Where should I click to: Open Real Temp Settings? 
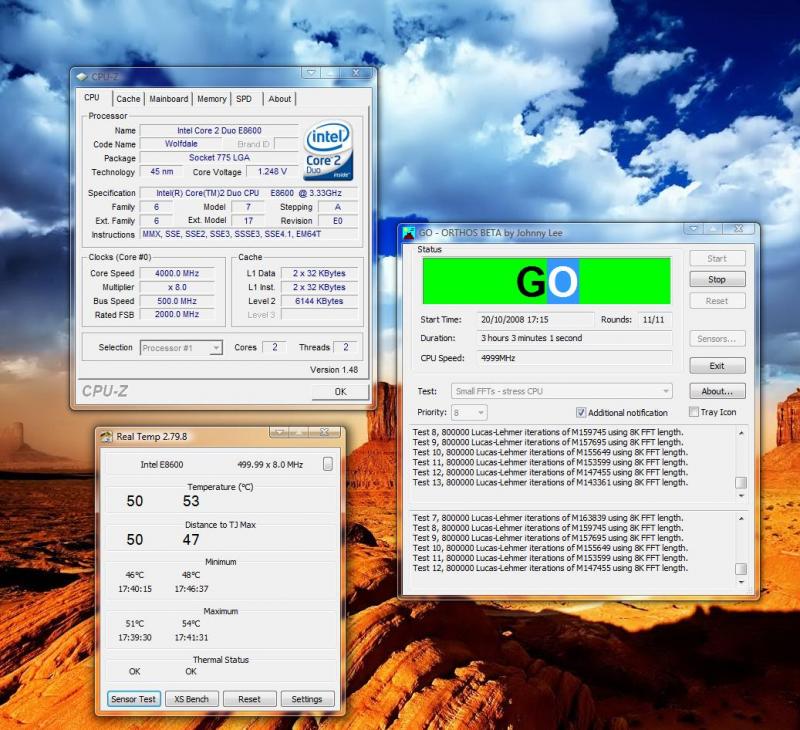tap(307, 699)
